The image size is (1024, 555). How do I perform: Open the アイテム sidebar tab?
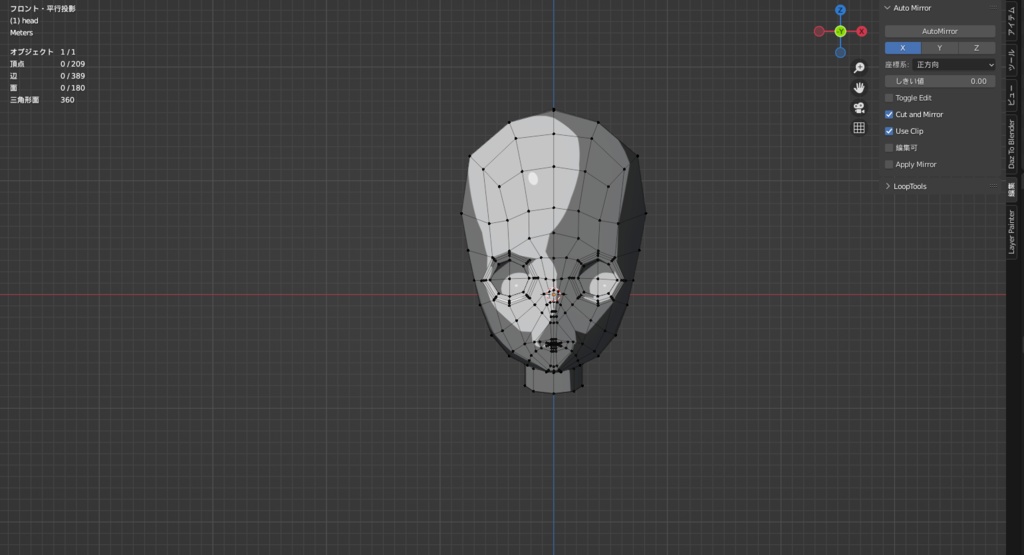tap(1012, 20)
